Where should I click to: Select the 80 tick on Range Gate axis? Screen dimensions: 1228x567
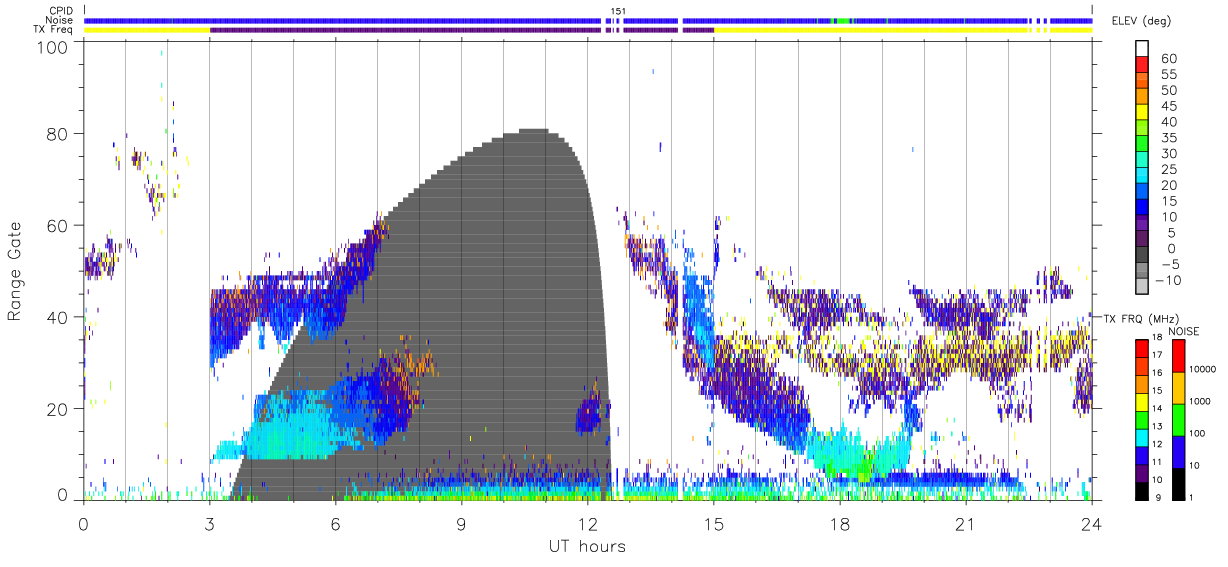[x=56, y=134]
